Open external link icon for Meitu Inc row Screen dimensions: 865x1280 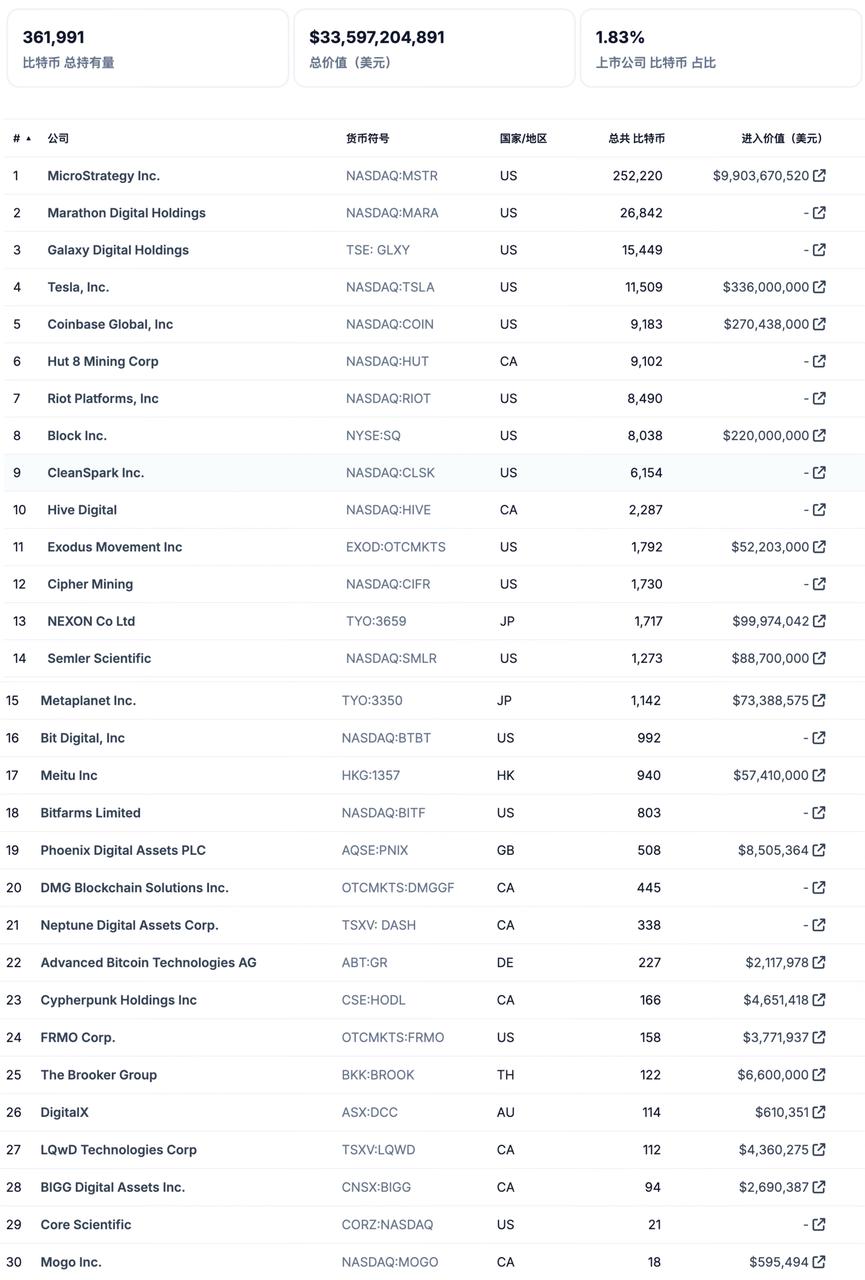pos(819,775)
